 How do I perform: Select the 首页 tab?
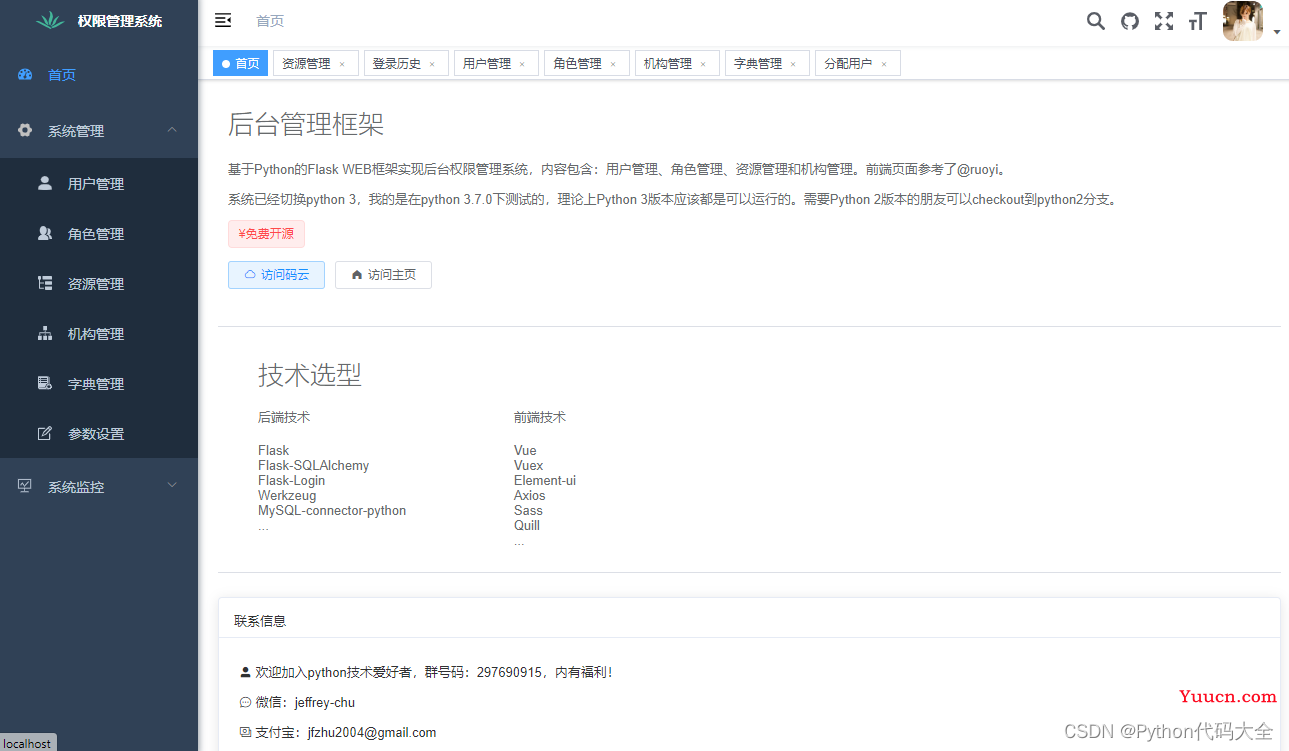(x=240, y=63)
